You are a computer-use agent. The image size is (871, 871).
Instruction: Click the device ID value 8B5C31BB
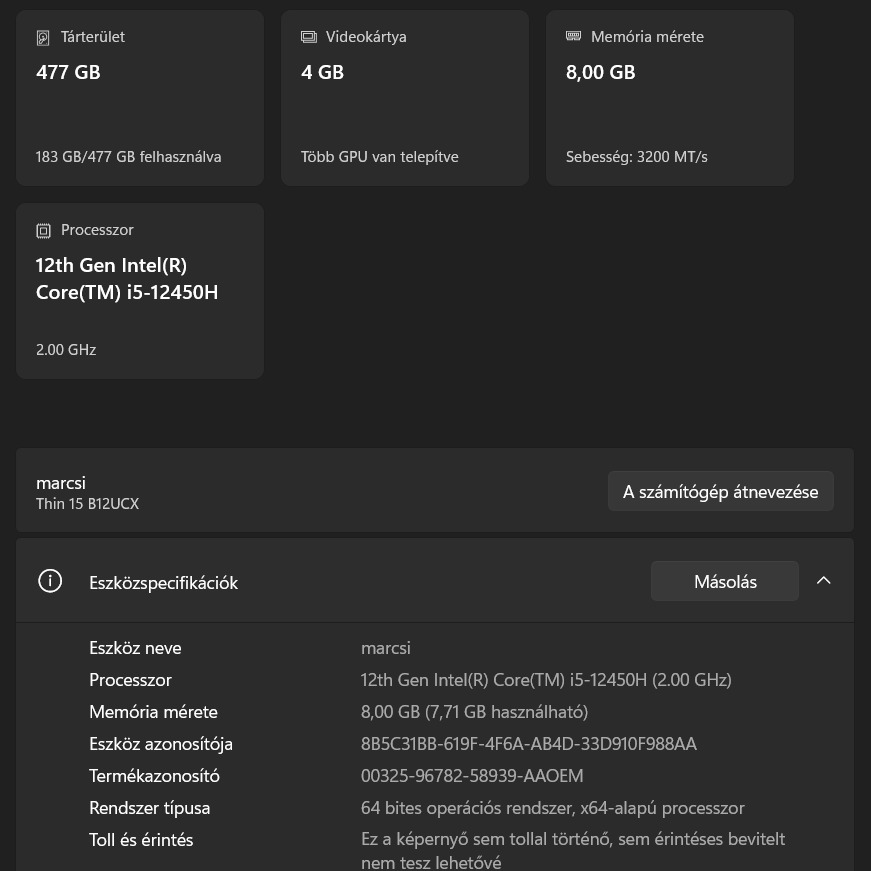[x=528, y=744]
